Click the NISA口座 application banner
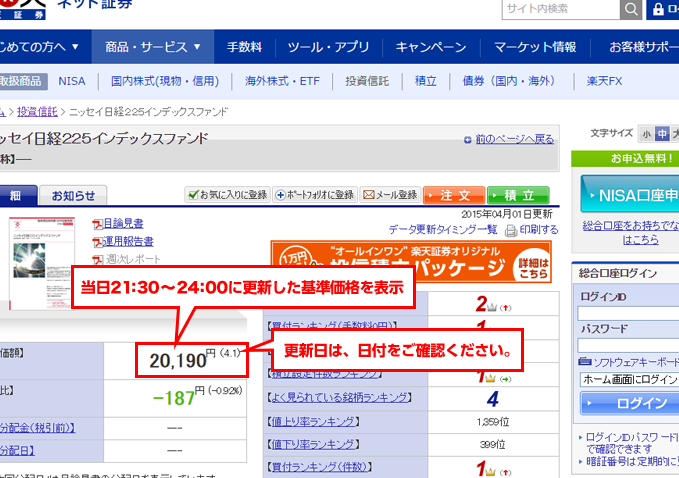 (x=630, y=194)
